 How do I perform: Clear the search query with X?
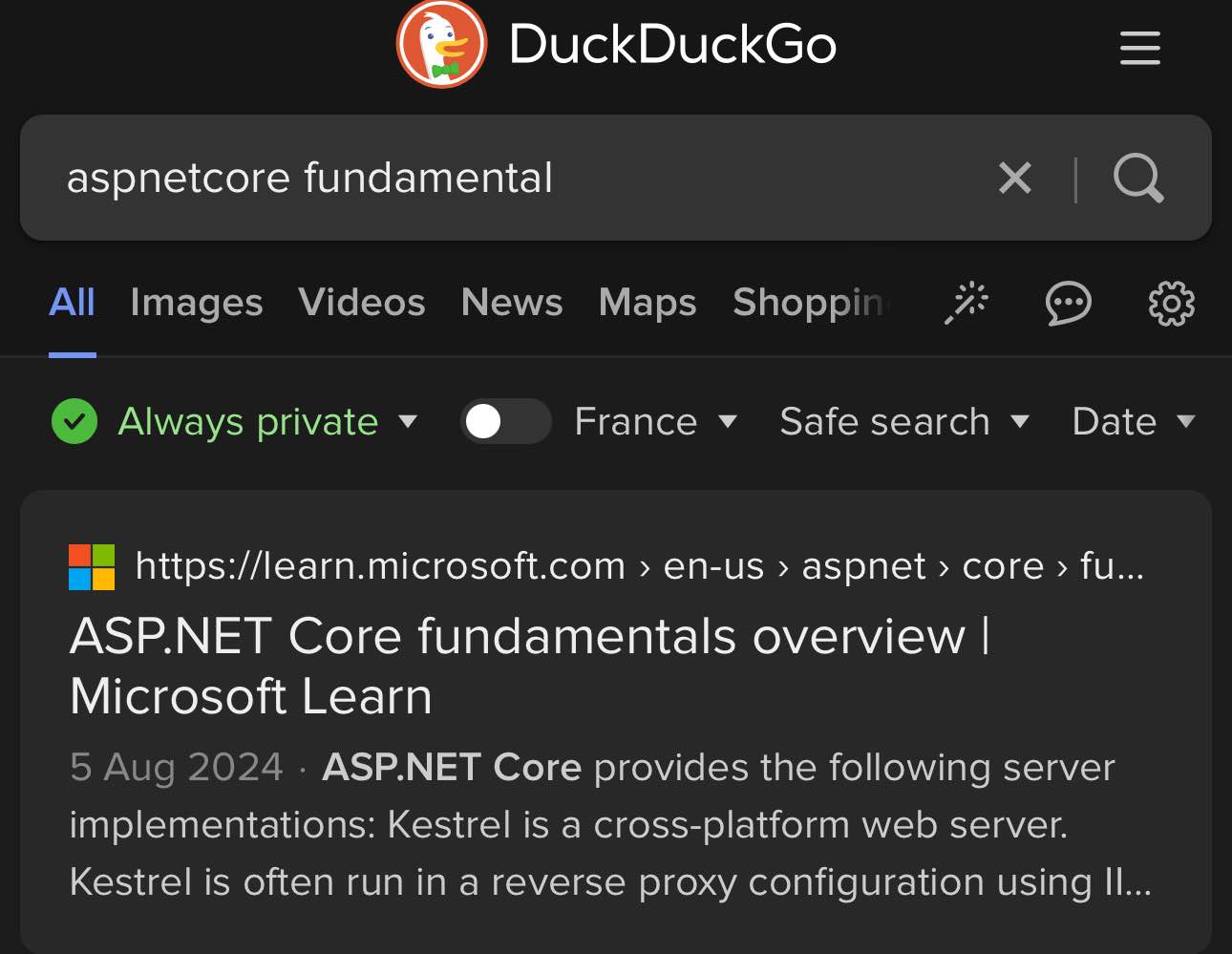click(x=1014, y=178)
